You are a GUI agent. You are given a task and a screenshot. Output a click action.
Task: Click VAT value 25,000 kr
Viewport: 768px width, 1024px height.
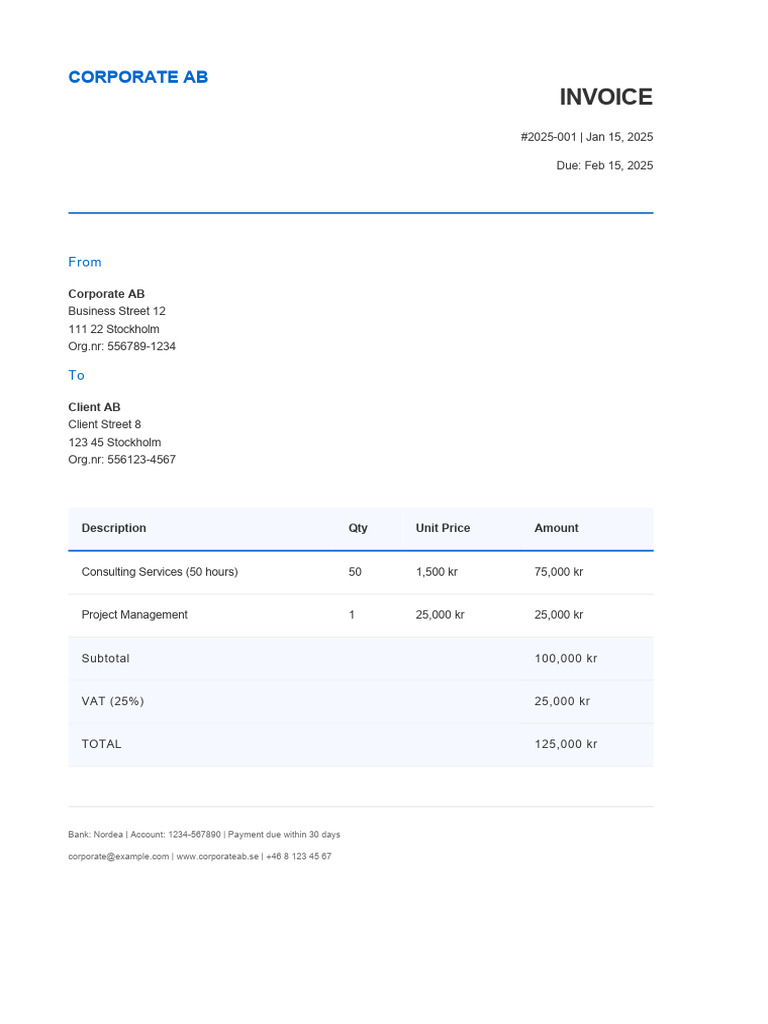562,701
